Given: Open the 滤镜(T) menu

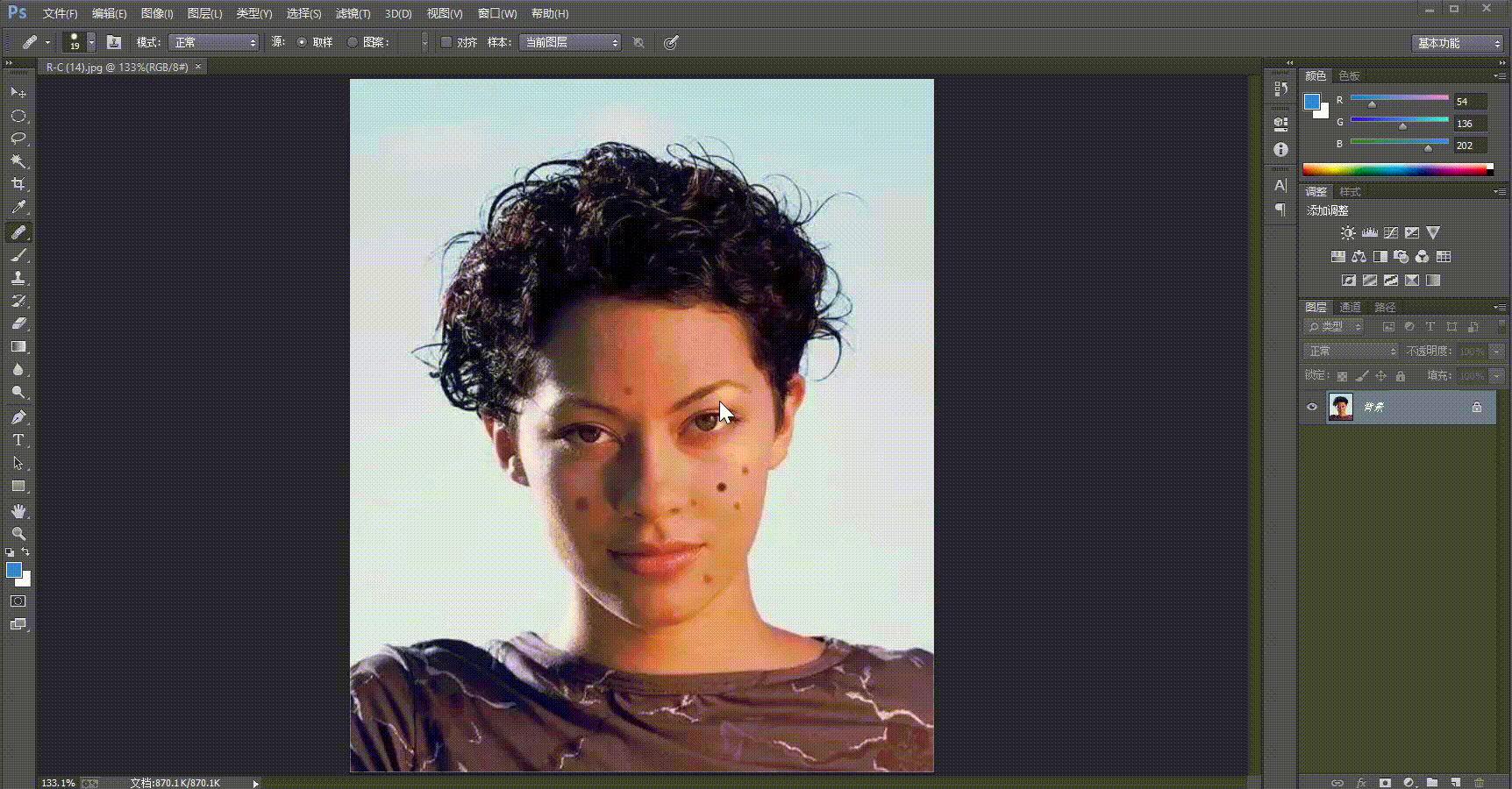Looking at the screenshot, I should coord(353,13).
